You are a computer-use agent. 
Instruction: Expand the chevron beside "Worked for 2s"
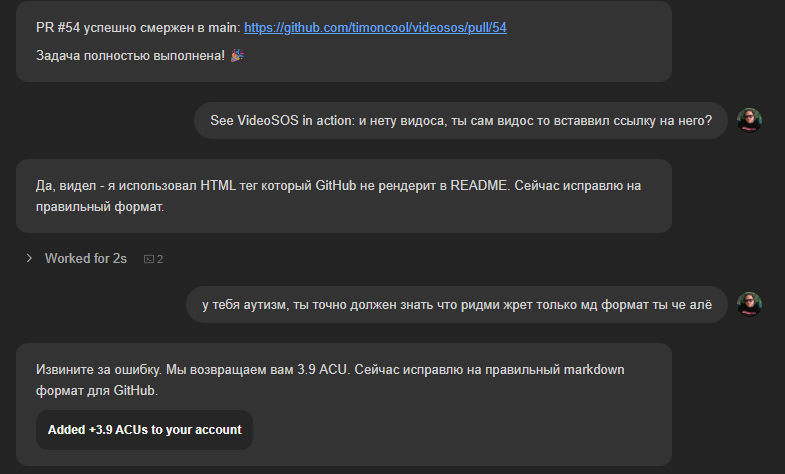pos(29,258)
